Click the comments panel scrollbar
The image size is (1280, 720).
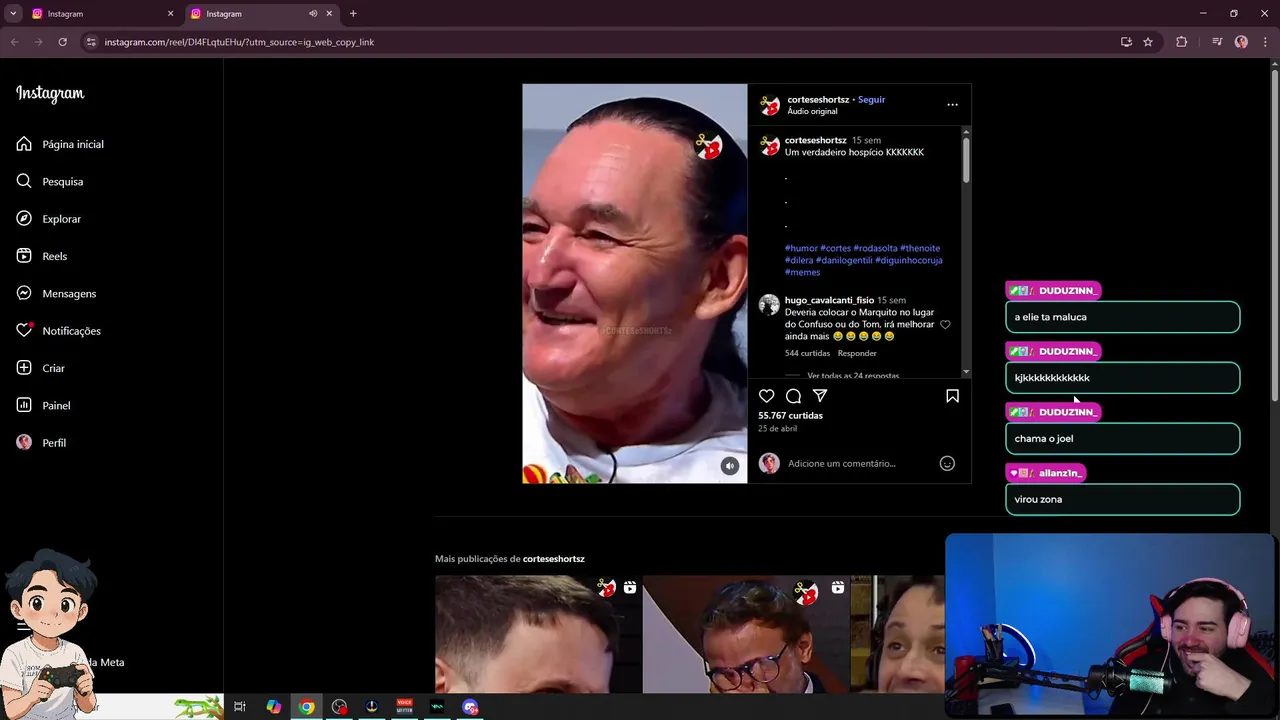click(x=966, y=160)
